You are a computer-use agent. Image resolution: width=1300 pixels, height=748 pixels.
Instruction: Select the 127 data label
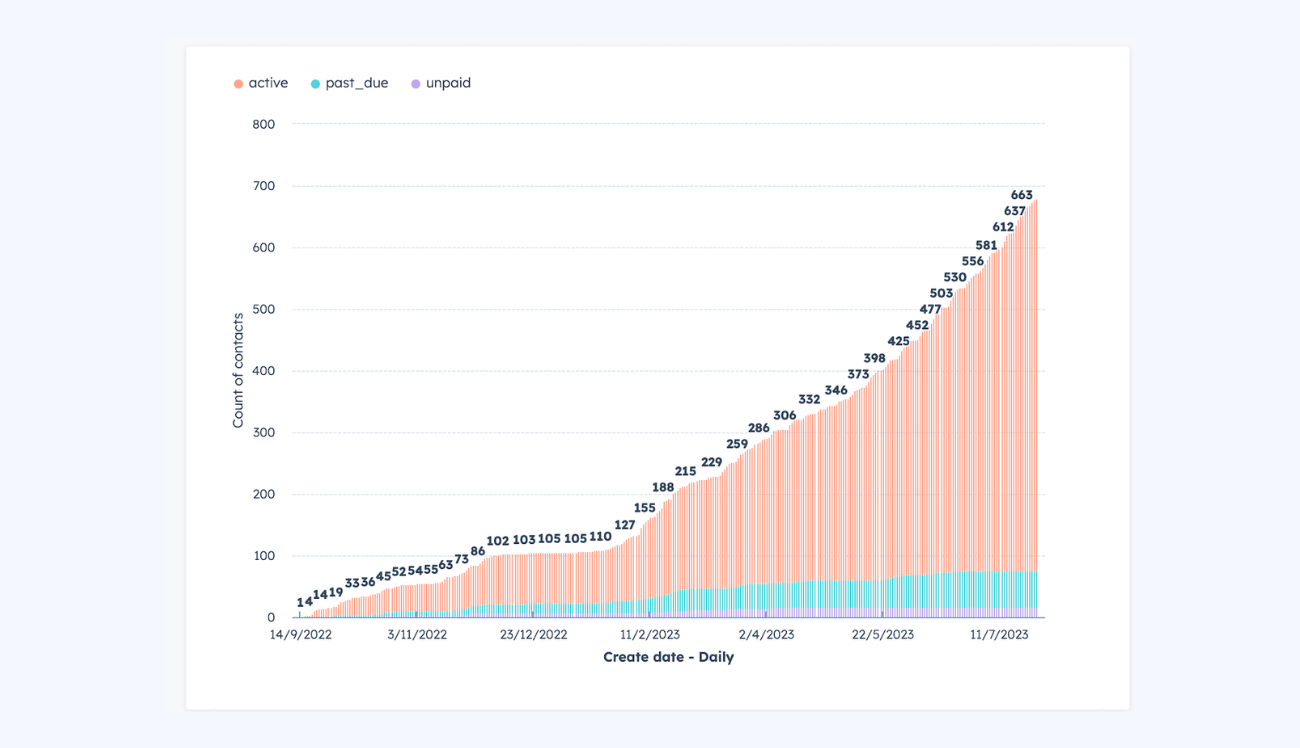625,525
